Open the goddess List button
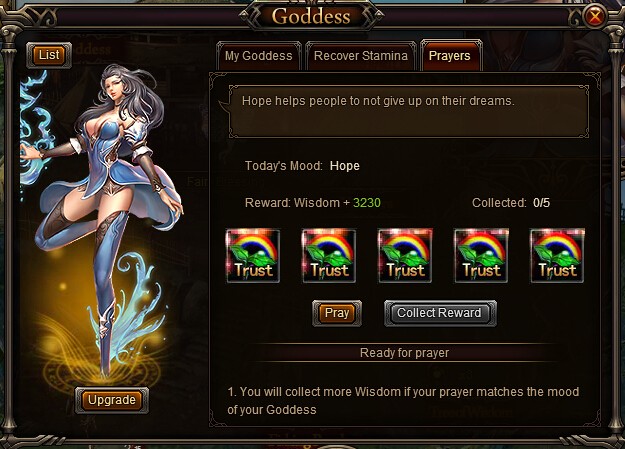 (49, 55)
